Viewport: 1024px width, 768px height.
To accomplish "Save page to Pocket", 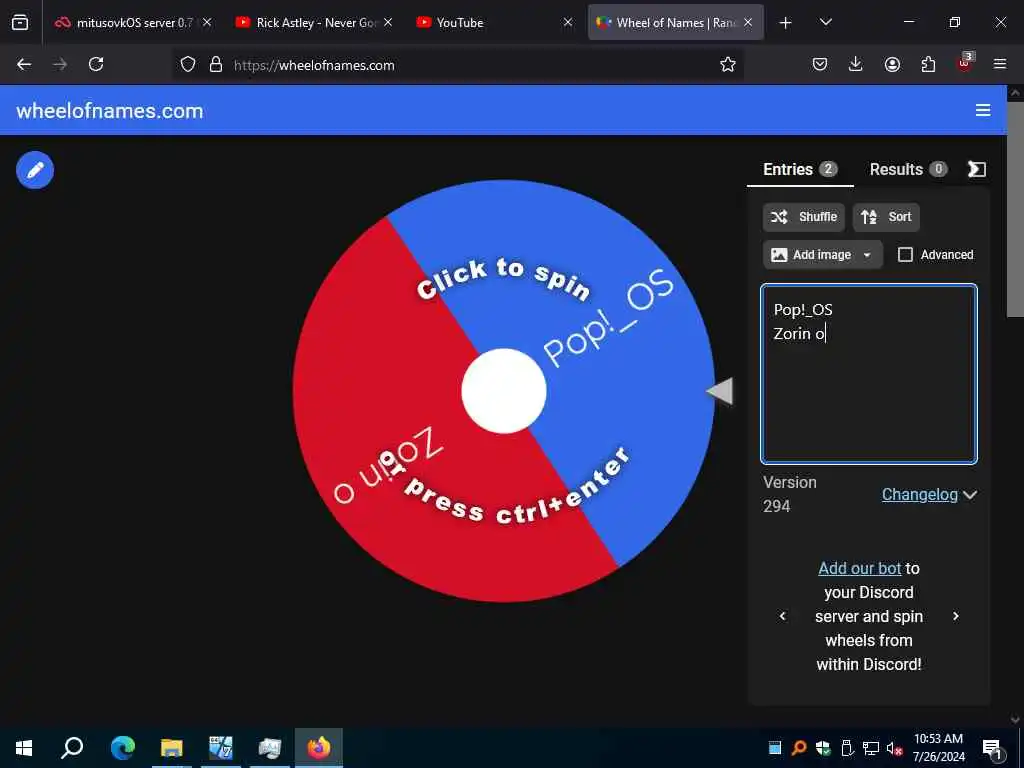I will coord(820,65).
